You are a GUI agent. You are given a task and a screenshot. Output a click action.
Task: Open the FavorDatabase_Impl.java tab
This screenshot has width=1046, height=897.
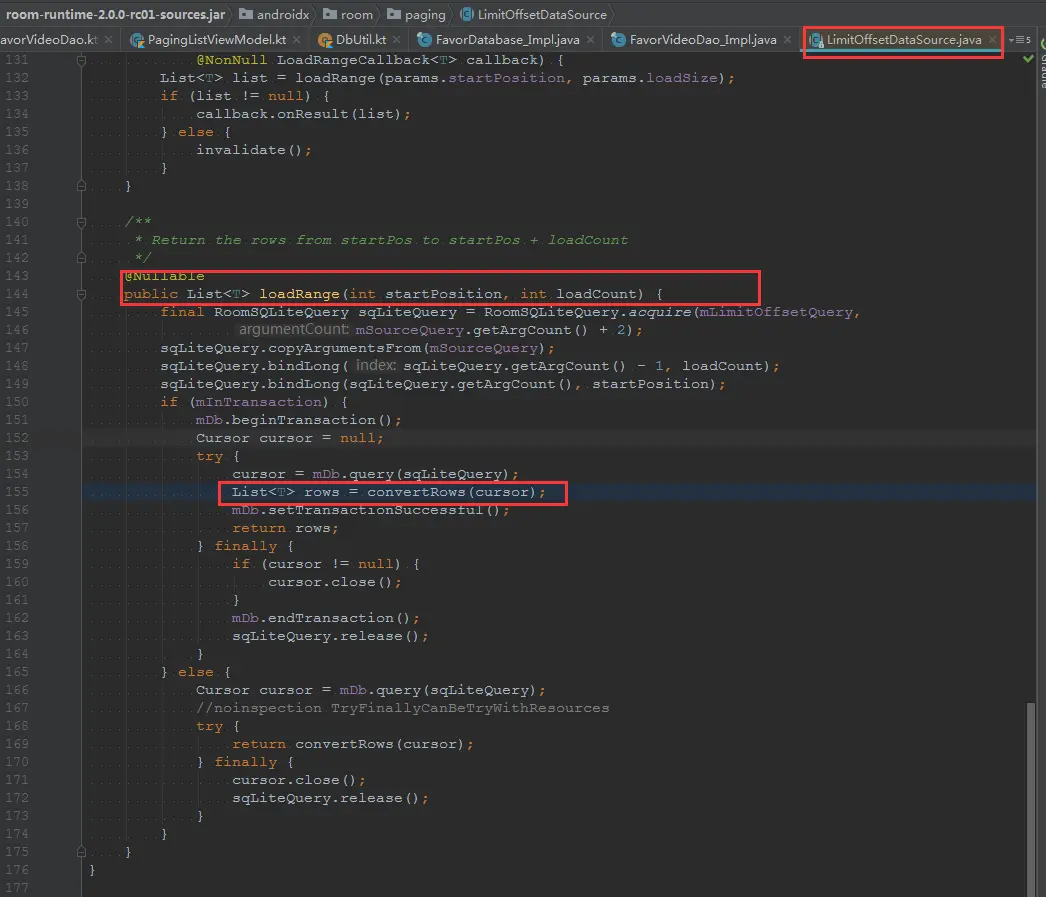(507, 40)
